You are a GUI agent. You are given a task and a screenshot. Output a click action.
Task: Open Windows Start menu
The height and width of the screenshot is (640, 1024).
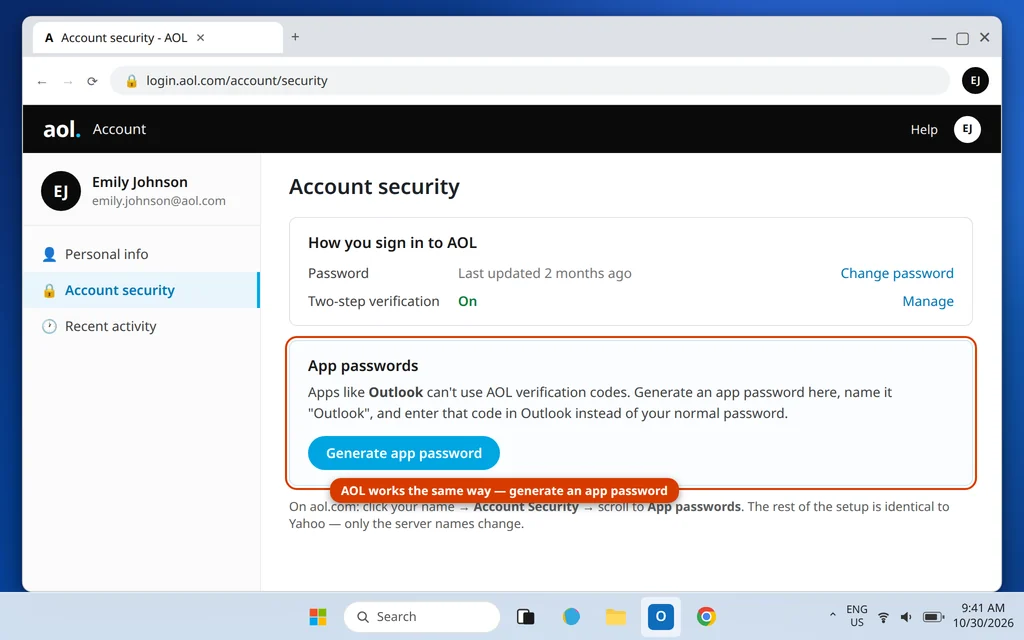click(x=318, y=616)
